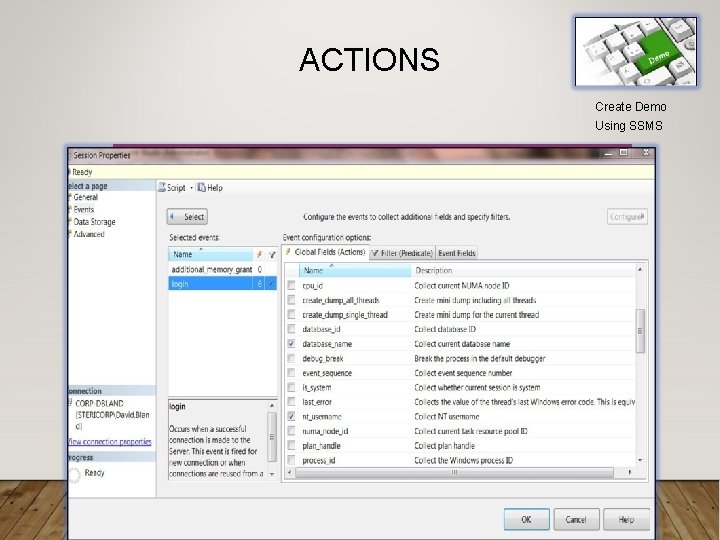
Task: Enable the process_id checkbox
Action: (x=291, y=460)
